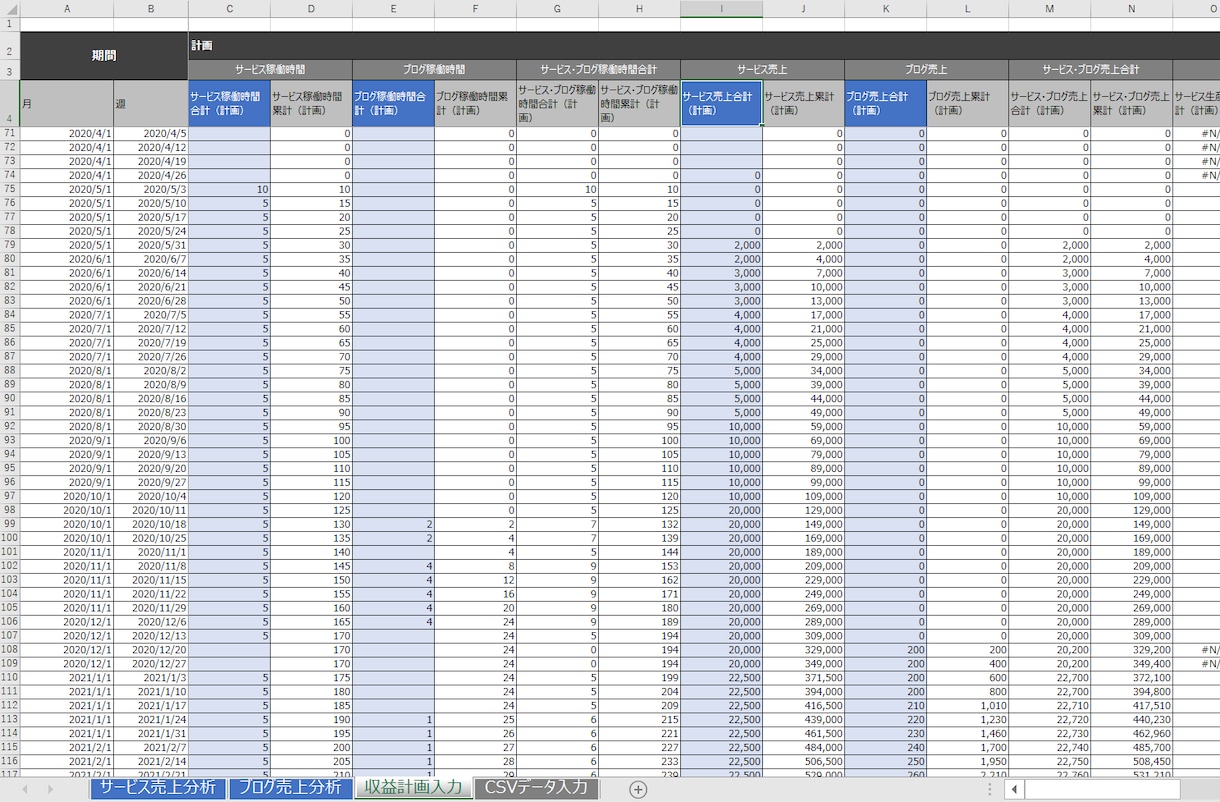Click the combined cumulative sales cell 329,200
Image resolution: width=1220 pixels, height=802 pixels.
[1131, 649]
